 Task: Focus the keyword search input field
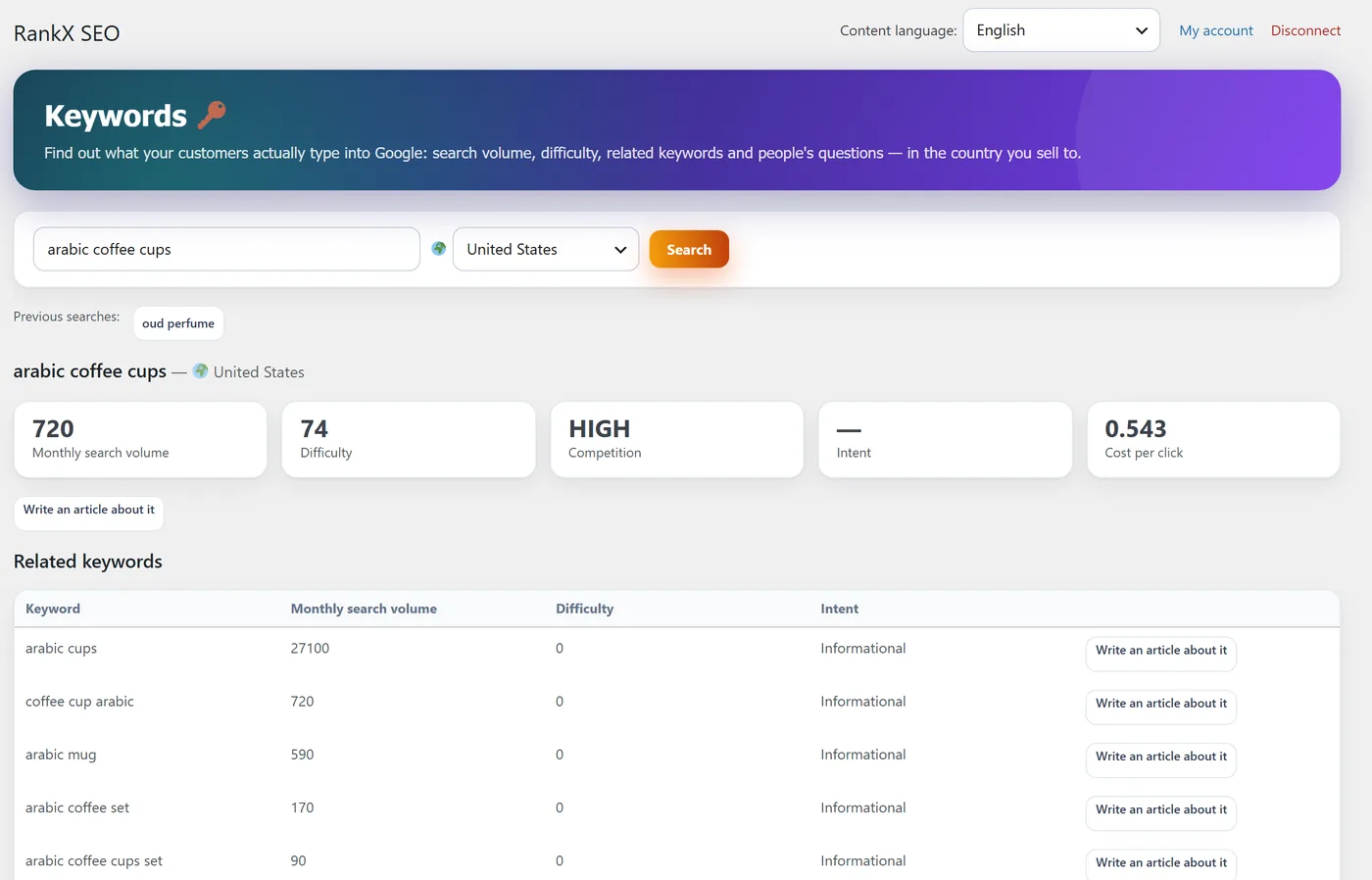(x=226, y=250)
